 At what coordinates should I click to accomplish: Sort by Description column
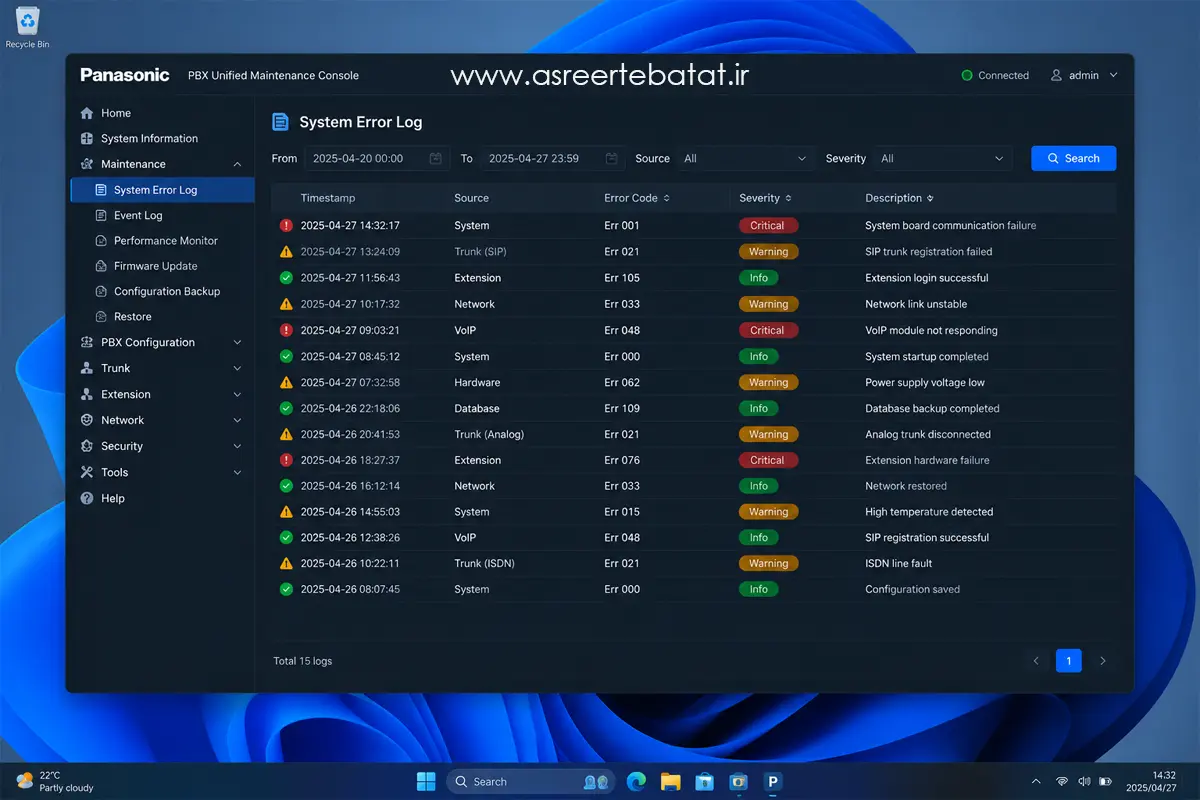pos(899,198)
